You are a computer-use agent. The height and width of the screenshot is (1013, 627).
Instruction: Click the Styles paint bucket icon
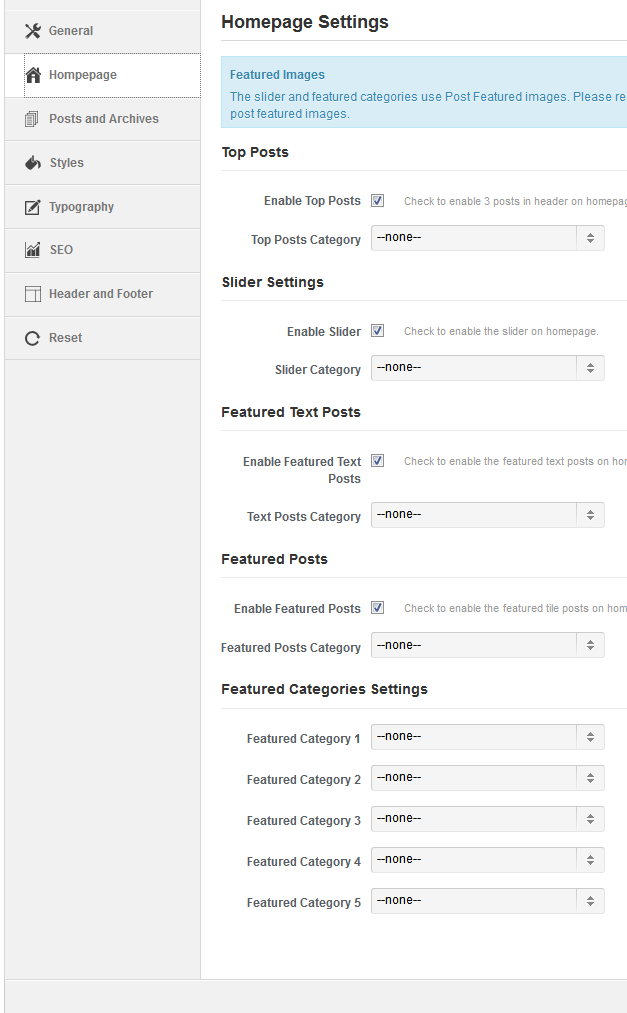(x=33, y=163)
